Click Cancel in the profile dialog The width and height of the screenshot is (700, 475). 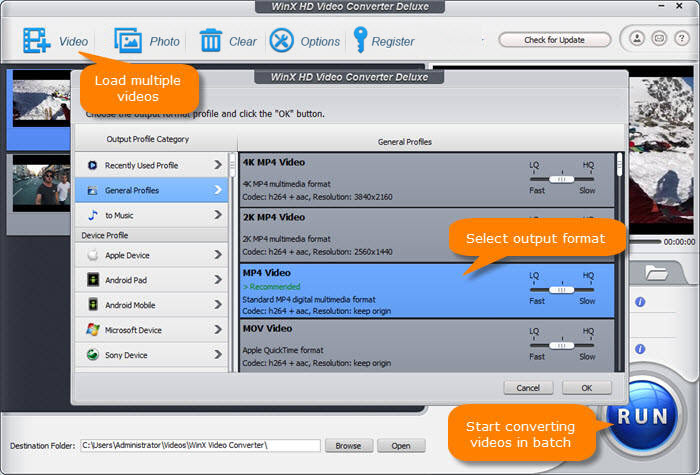pos(528,388)
